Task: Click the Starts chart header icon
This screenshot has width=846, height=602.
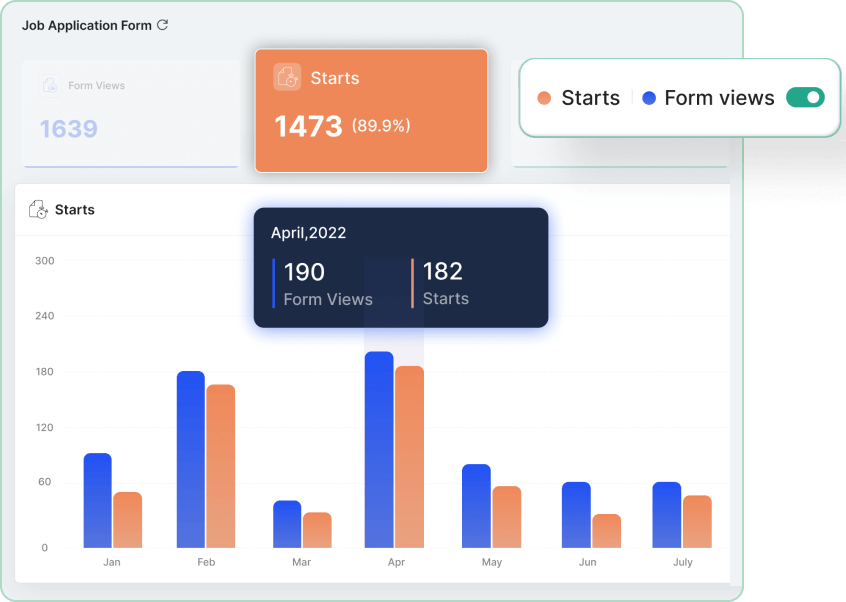Action: (x=38, y=209)
